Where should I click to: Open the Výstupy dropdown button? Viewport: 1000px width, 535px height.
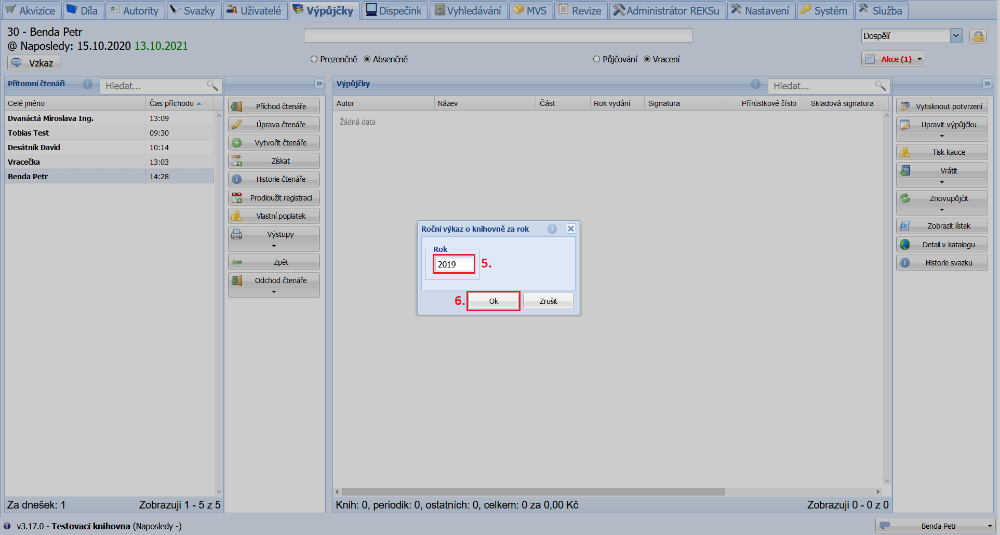coord(274,238)
